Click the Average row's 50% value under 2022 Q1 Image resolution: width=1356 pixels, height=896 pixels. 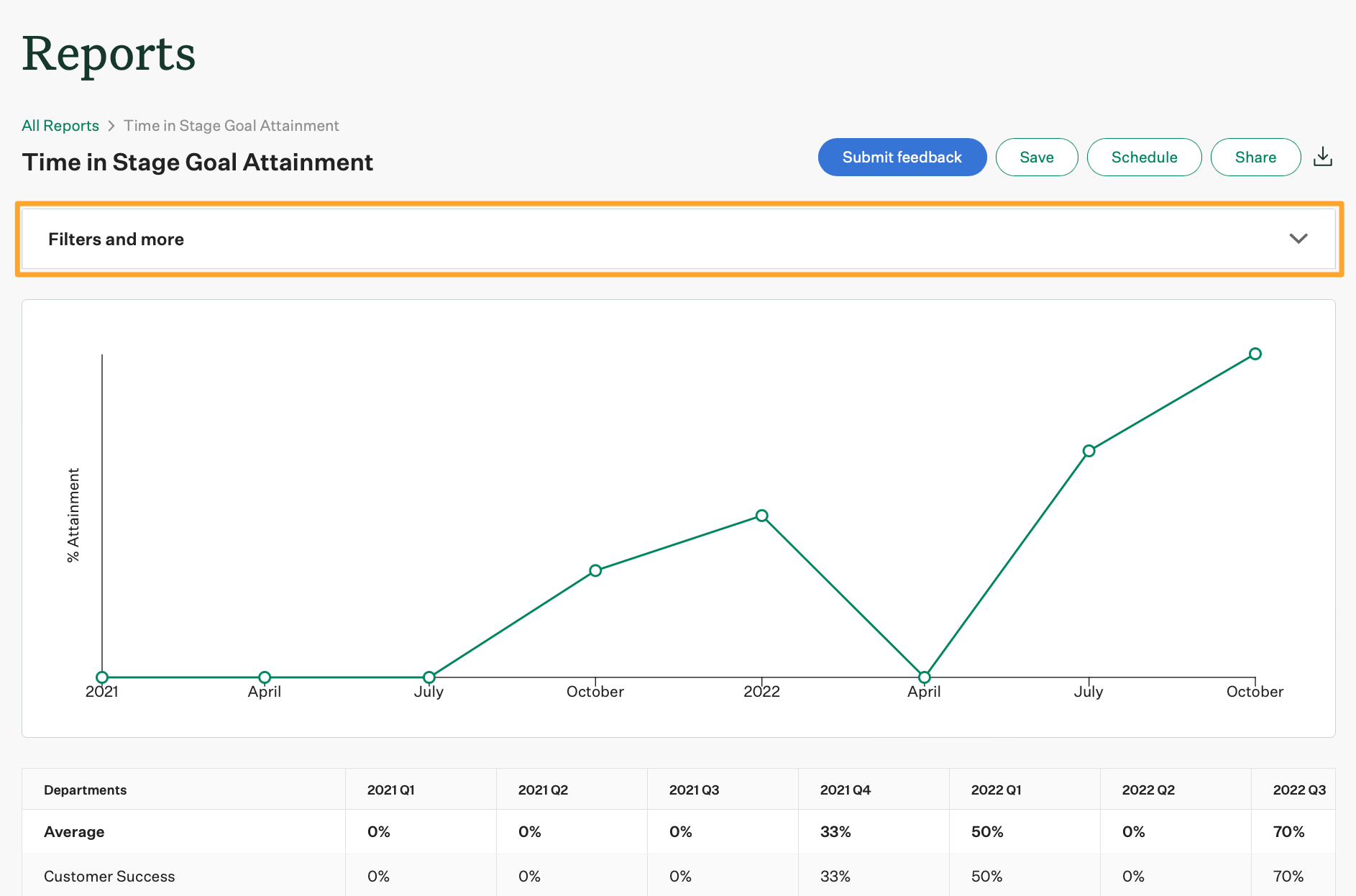986,832
